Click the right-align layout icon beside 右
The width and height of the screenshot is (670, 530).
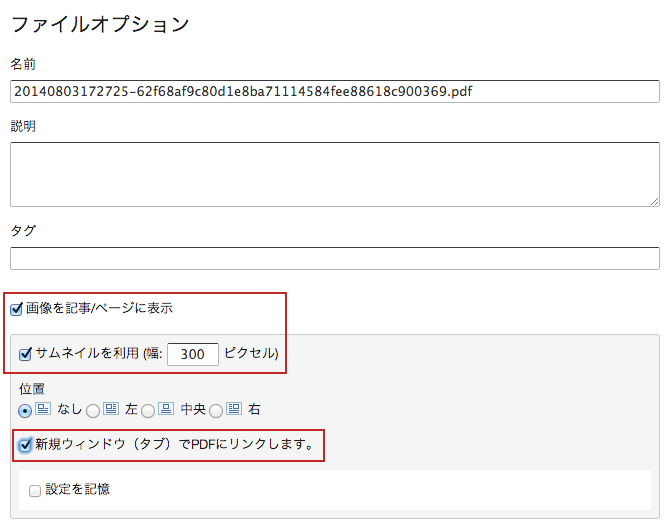pos(234,409)
